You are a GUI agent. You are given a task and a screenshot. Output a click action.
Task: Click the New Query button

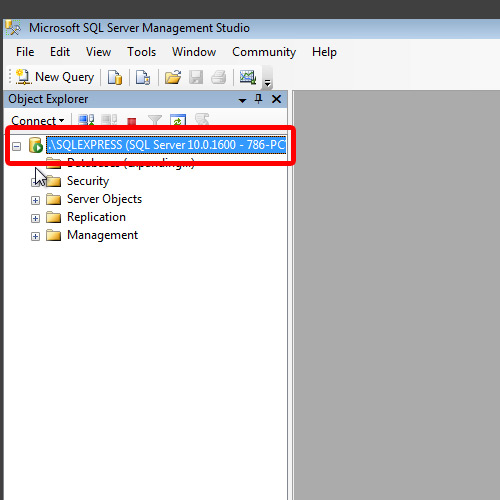[x=55, y=77]
